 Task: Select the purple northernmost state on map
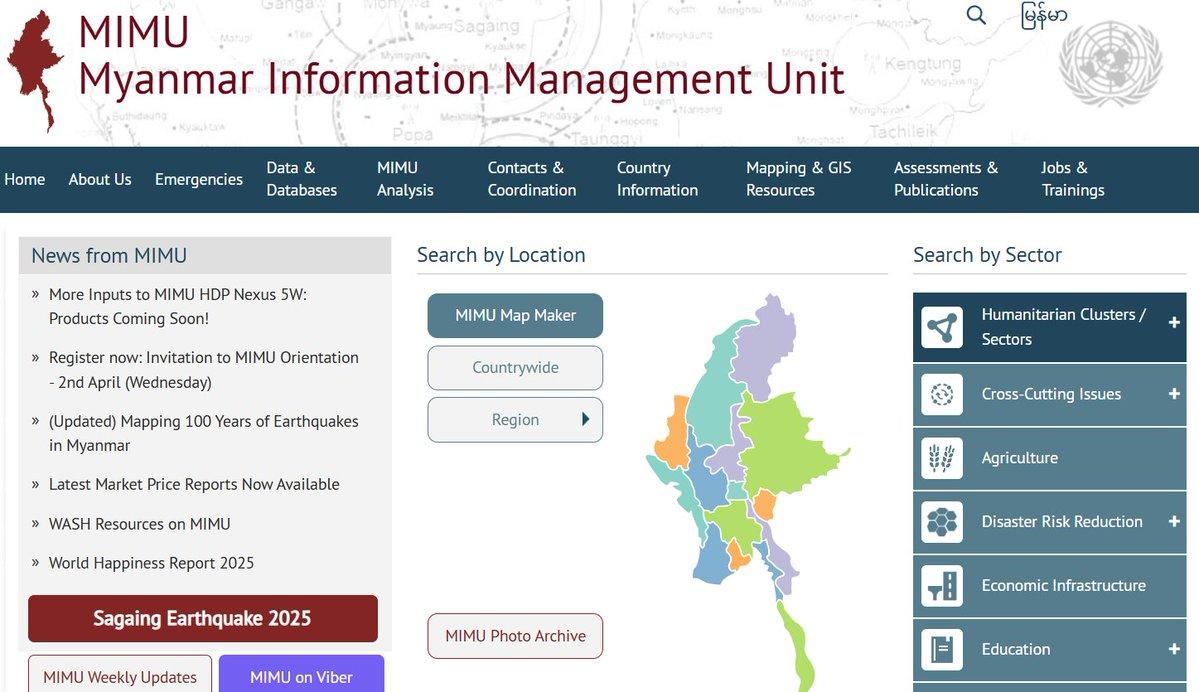(765, 344)
